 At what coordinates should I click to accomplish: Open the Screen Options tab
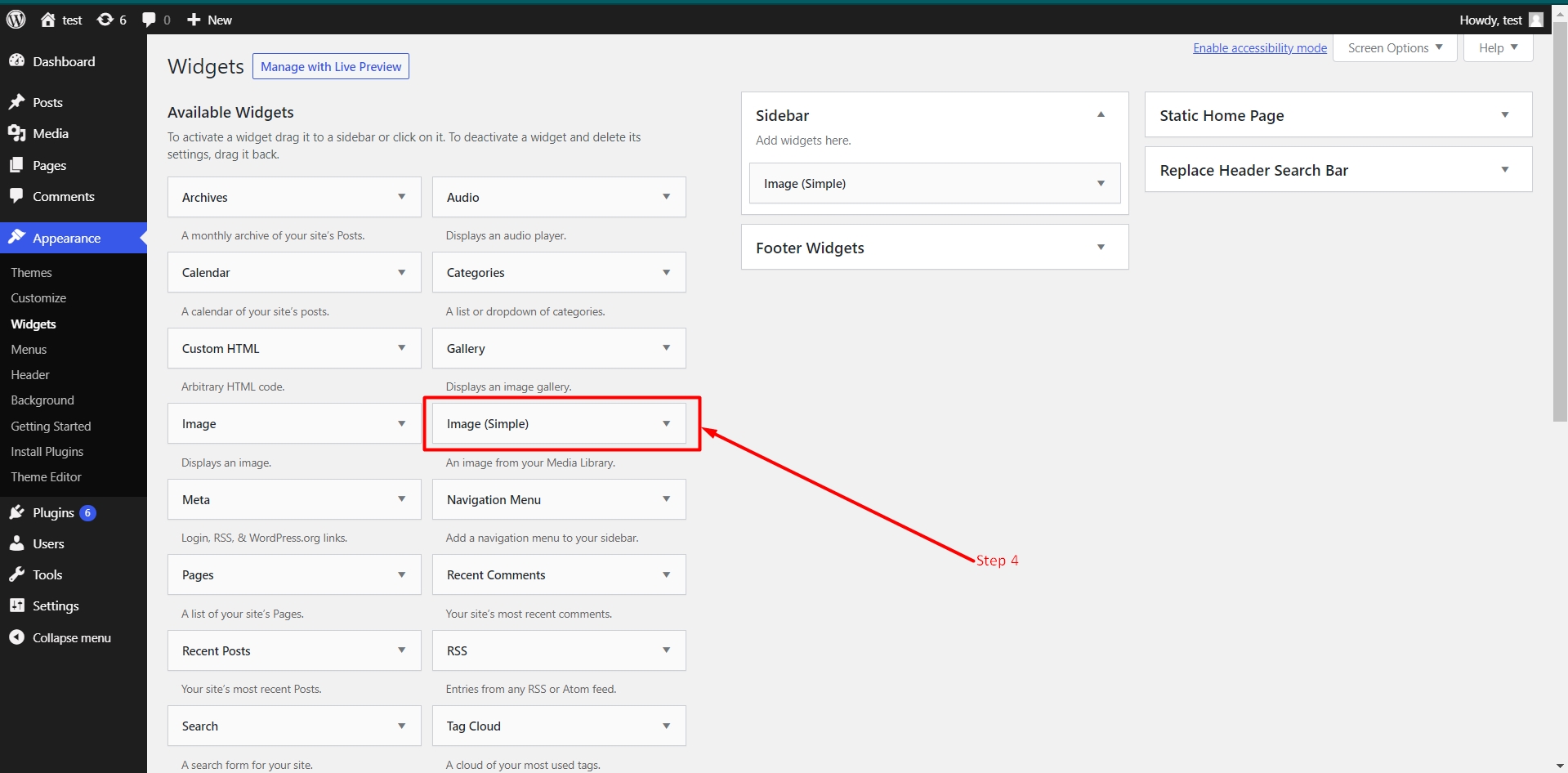point(1395,47)
